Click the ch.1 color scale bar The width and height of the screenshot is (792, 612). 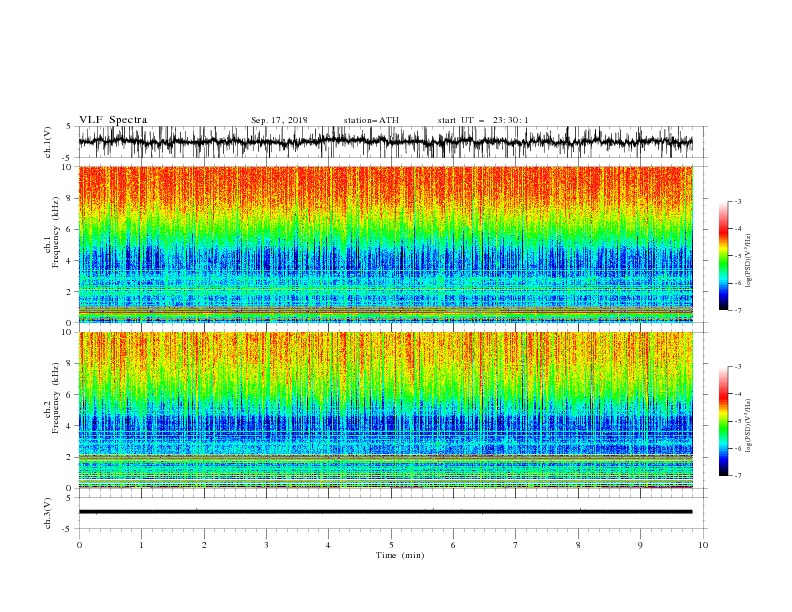[723, 256]
